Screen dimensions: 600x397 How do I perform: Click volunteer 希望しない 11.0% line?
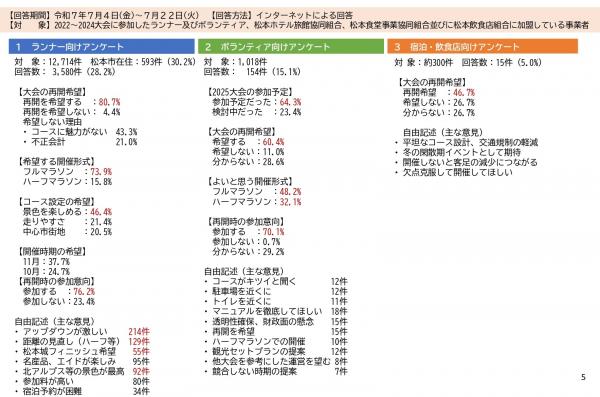coord(248,152)
